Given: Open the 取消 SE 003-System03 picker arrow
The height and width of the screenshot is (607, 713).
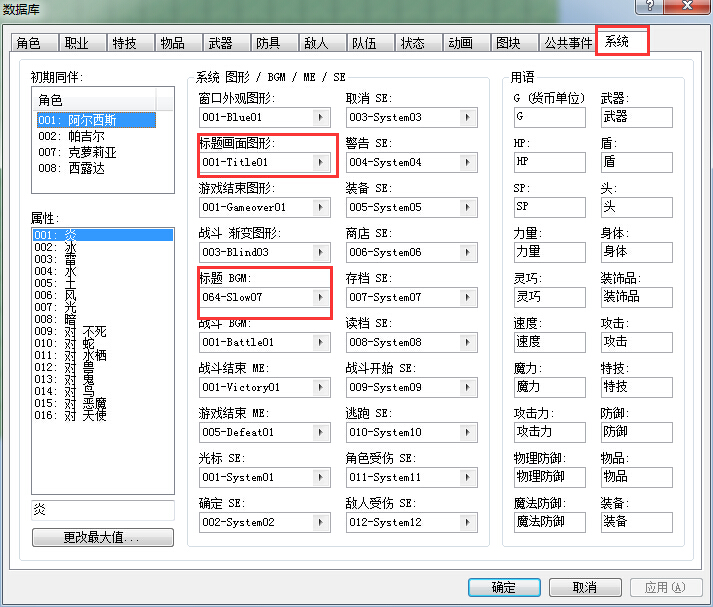Looking at the screenshot, I should pyautogui.click(x=467, y=117).
